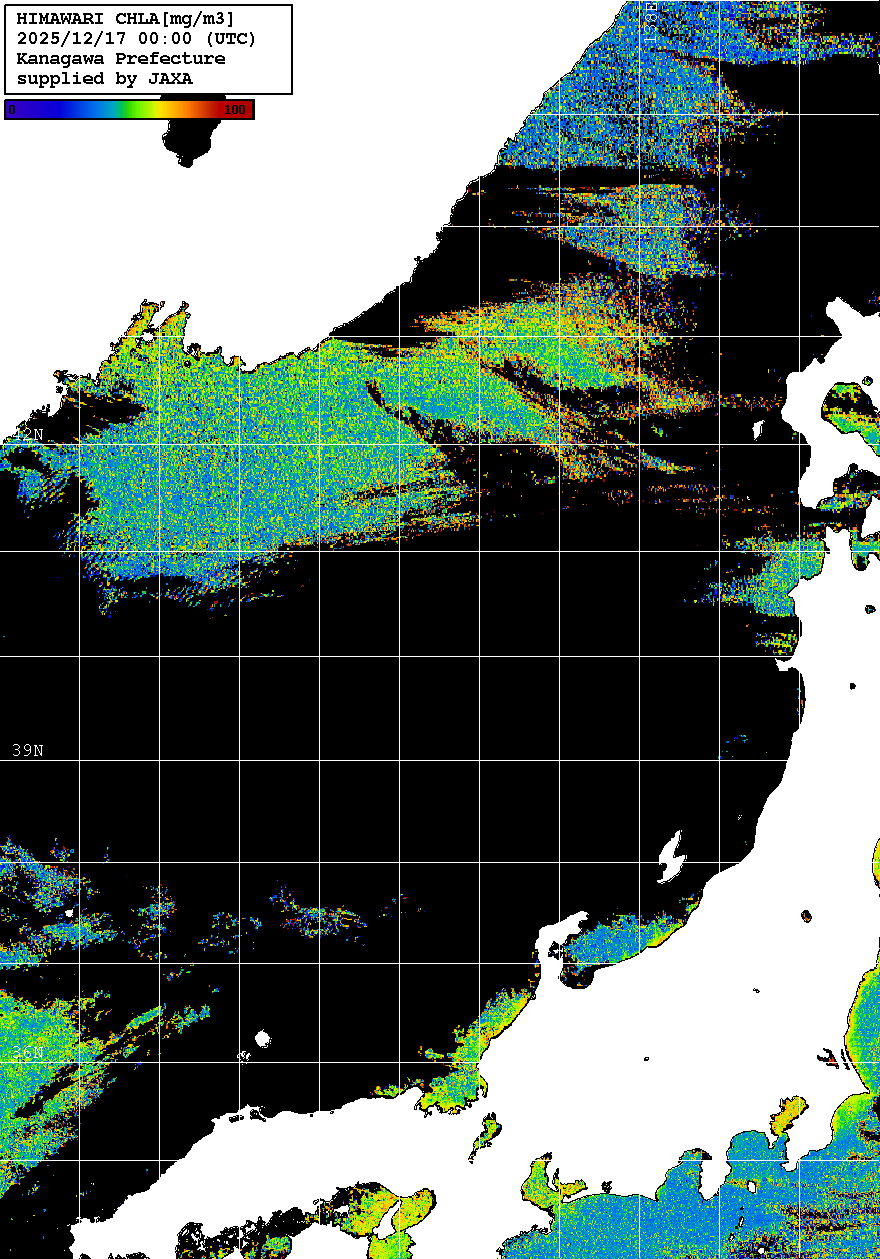Click the 42N latitude label
Viewport: 880px width, 1259px height.
pos(27,435)
